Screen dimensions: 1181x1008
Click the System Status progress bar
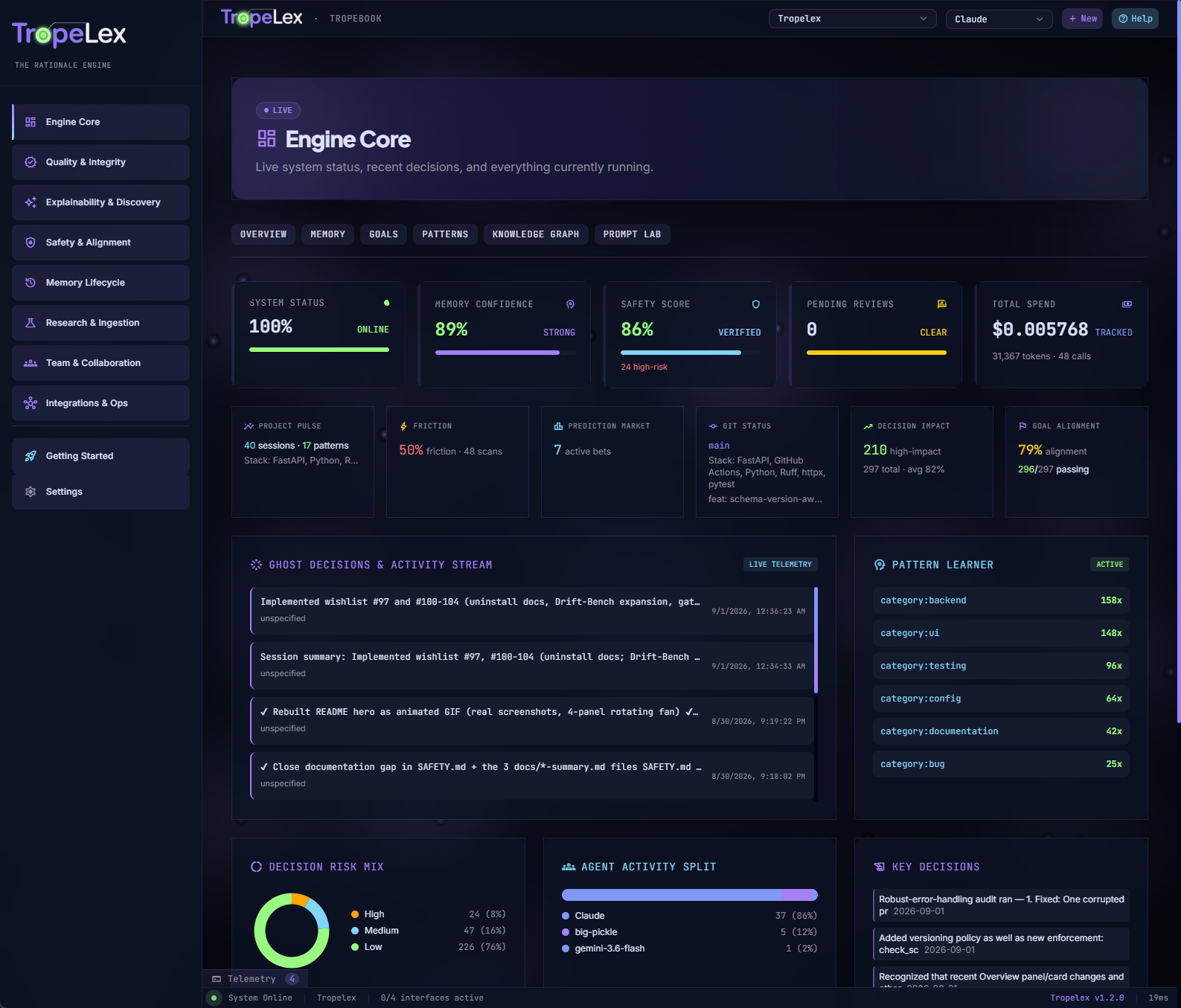[319, 350]
